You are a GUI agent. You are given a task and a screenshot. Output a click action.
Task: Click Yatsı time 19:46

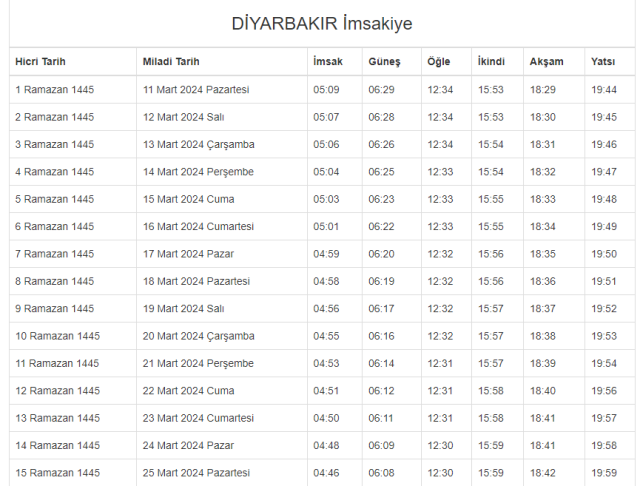click(x=604, y=144)
